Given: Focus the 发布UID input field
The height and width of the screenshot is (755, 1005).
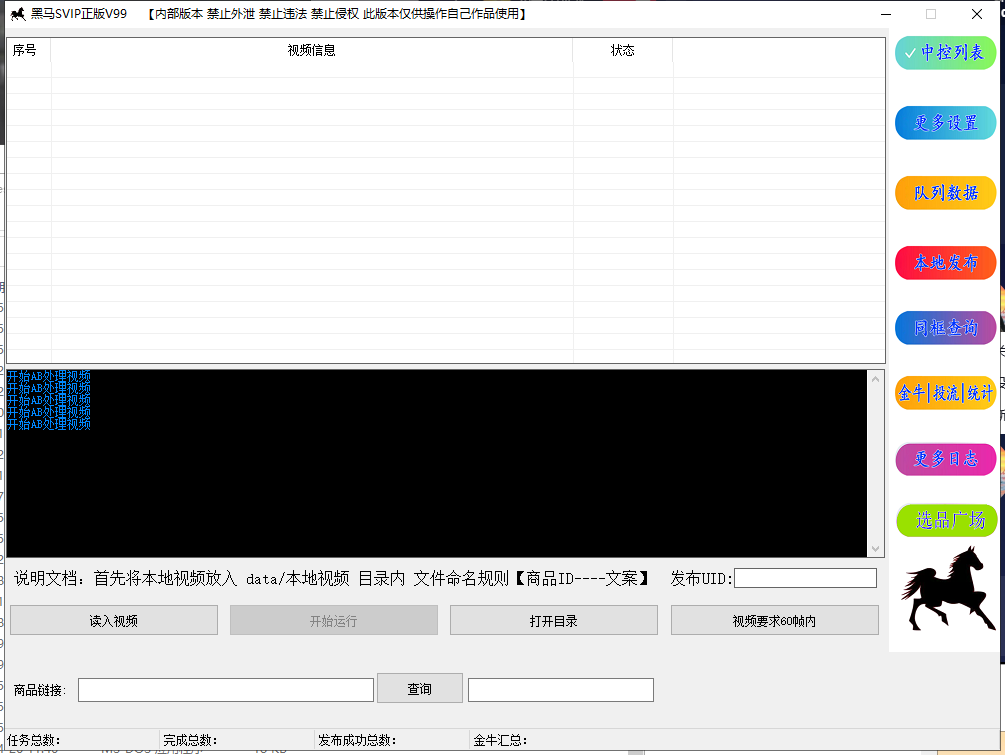Looking at the screenshot, I should tap(805, 578).
